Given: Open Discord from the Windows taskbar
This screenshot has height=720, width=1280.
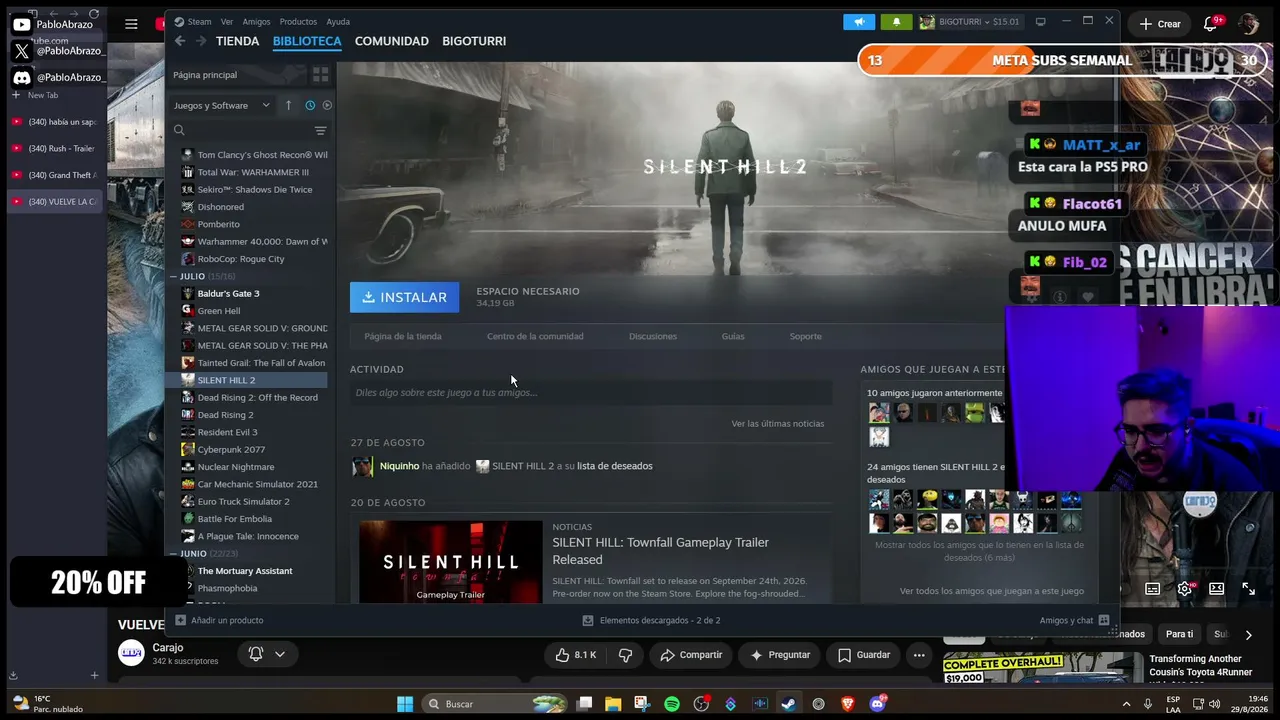Looking at the screenshot, I should click(878, 704).
